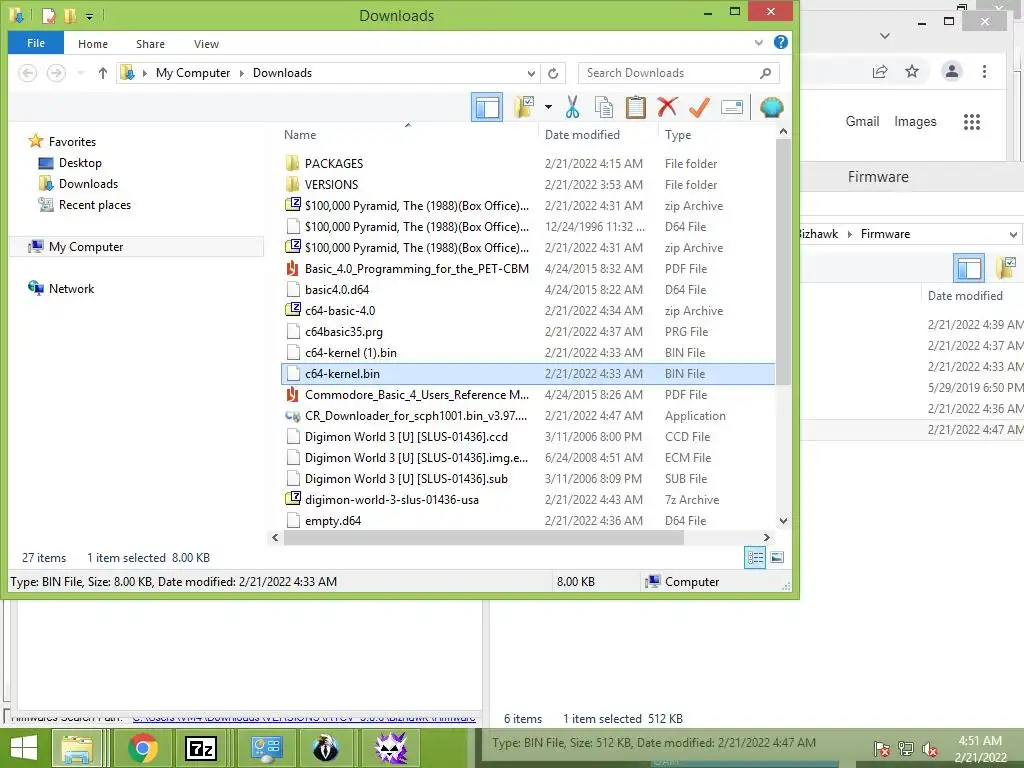Click the horizontal scrollbar right arrow
This screenshot has height=768, width=1024.
pyautogui.click(x=767, y=537)
